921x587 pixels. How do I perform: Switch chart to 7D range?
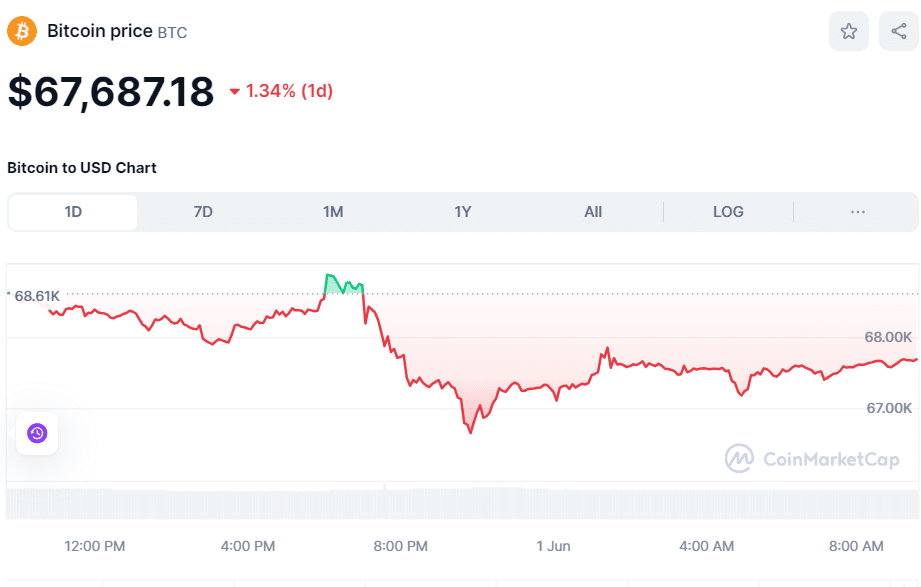[203, 211]
